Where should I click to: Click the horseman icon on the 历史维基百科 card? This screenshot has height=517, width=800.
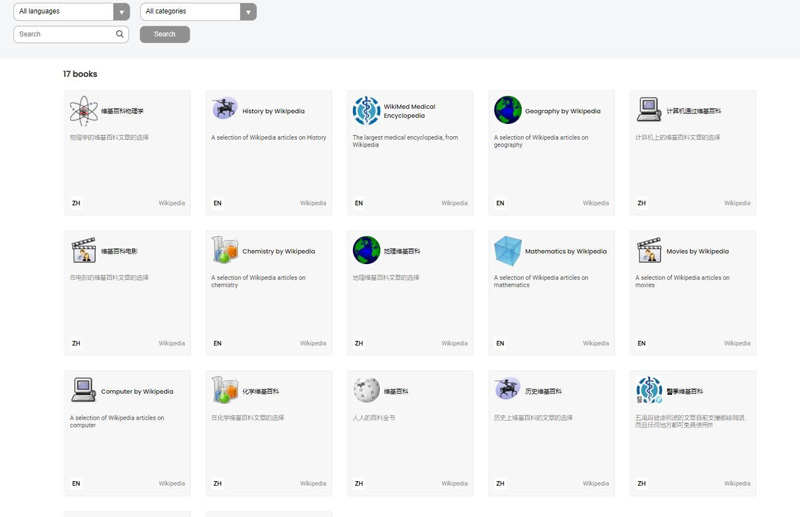pyautogui.click(x=508, y=388)
